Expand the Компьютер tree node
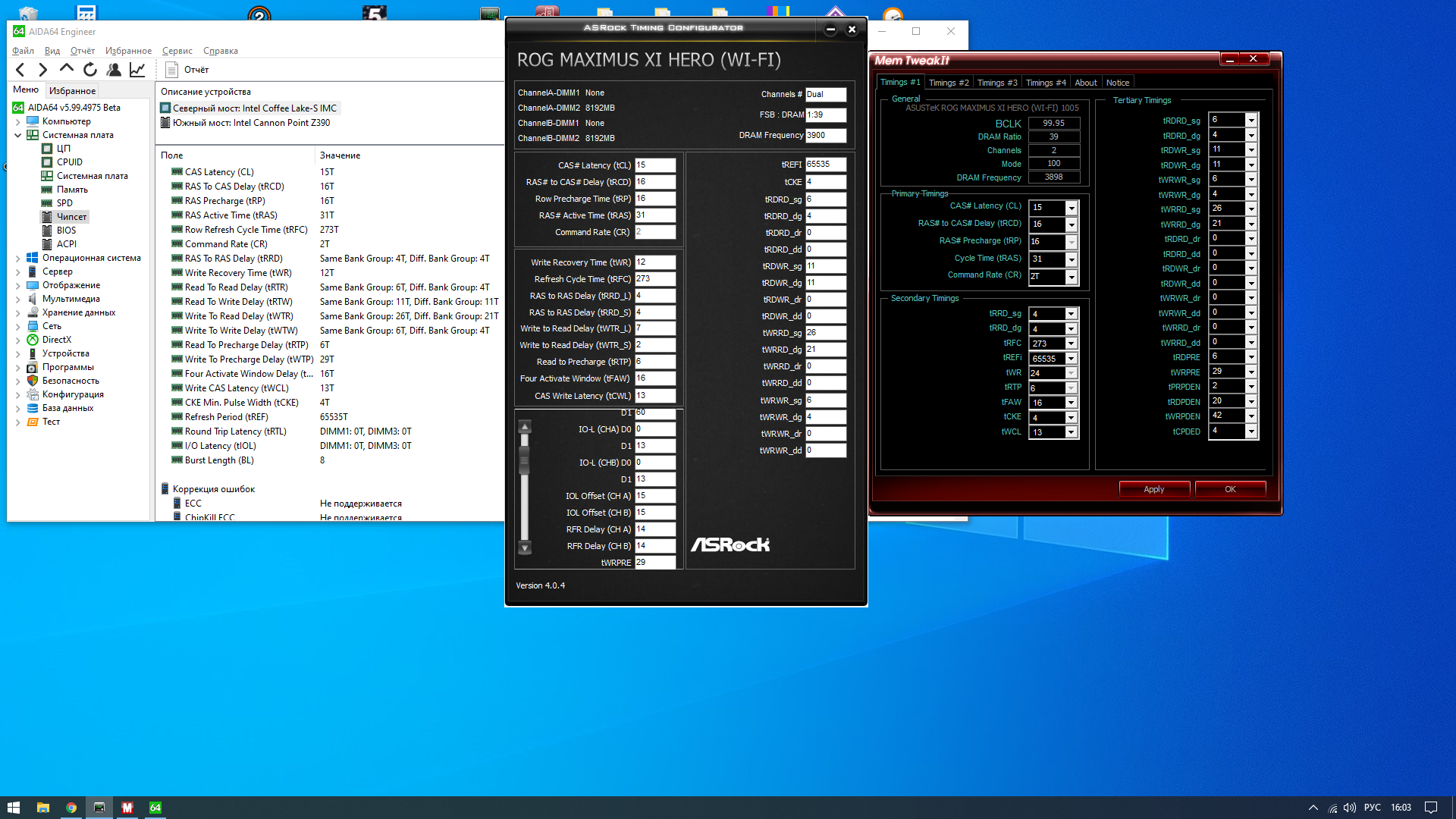Image resolution: width=1456 pixels, height=819 pixels. [17, 121]
